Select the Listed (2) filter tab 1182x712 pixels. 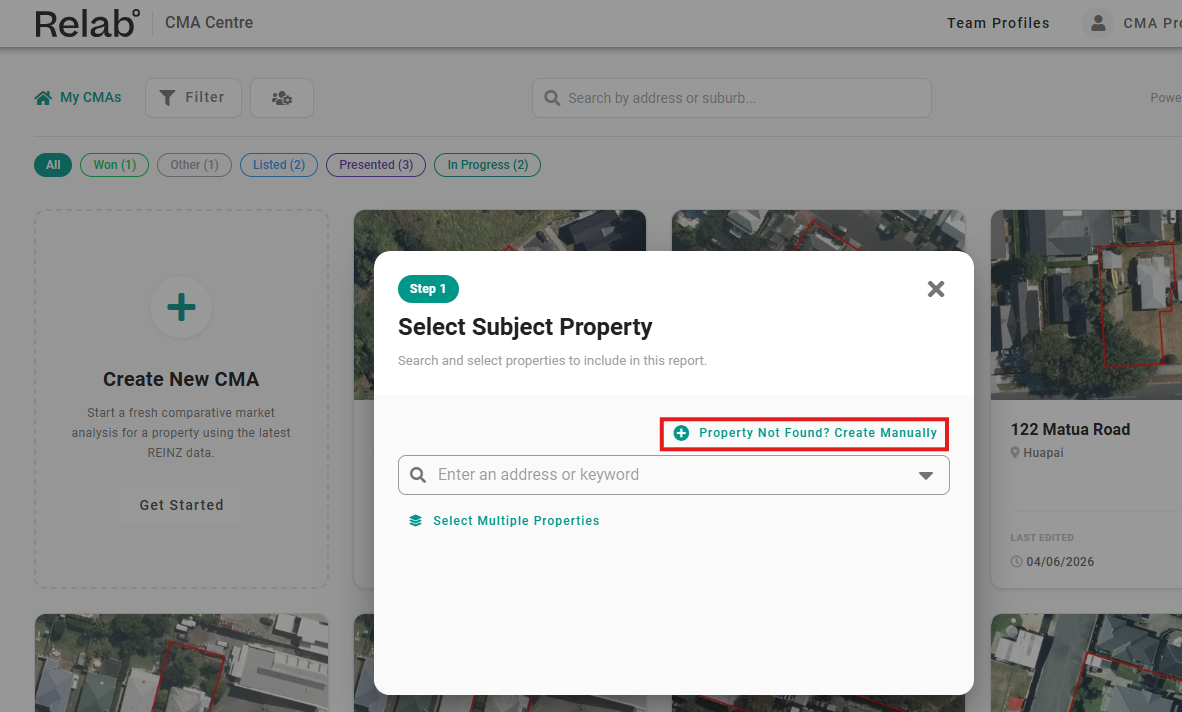[x=279, y=165]
